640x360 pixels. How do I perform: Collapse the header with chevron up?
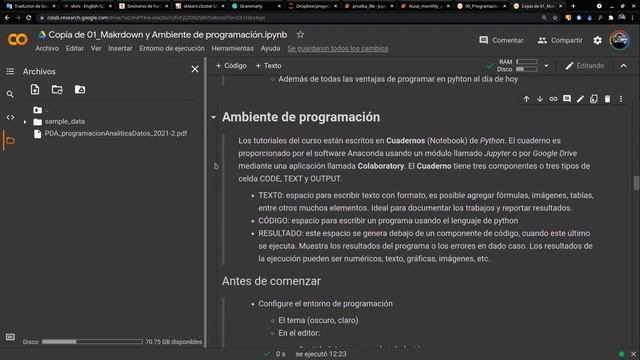pyautogui.click(x=624, y=66)
